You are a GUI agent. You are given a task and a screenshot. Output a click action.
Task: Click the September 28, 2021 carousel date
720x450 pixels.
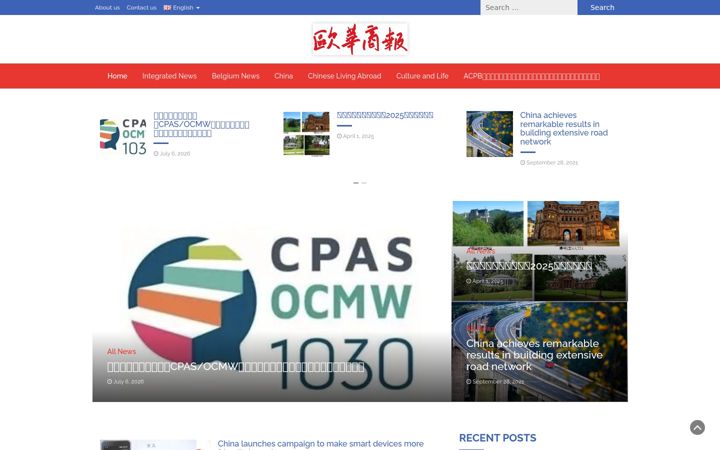[549, 163]
